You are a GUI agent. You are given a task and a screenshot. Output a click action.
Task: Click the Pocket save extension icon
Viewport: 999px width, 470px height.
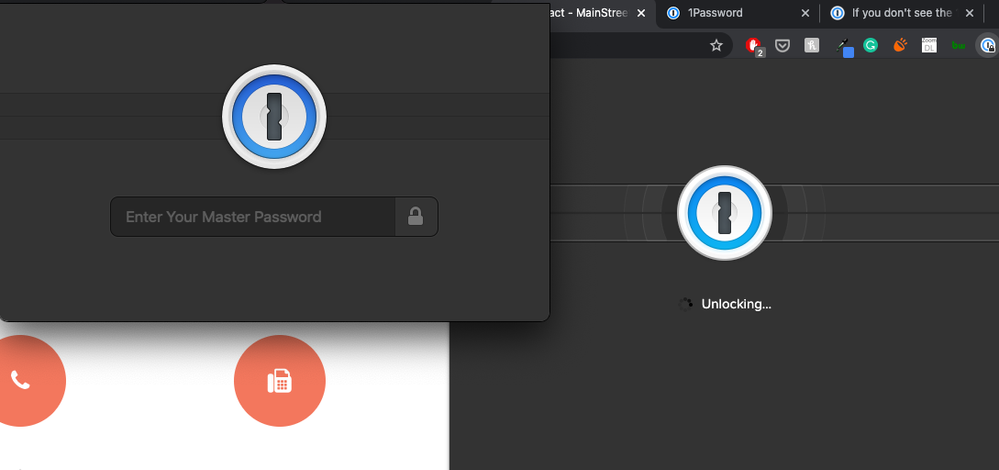click(784, 45)
